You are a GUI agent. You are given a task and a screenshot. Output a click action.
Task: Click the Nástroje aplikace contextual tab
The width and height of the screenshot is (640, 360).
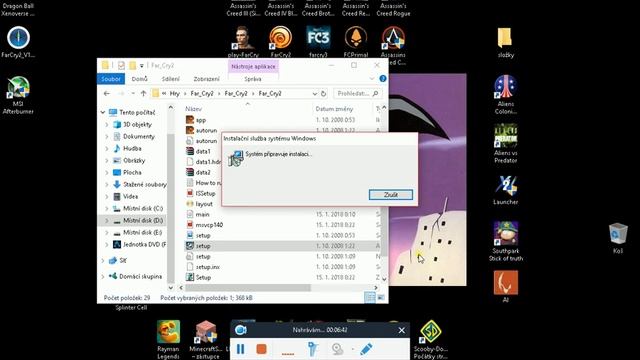coord(253,67)
